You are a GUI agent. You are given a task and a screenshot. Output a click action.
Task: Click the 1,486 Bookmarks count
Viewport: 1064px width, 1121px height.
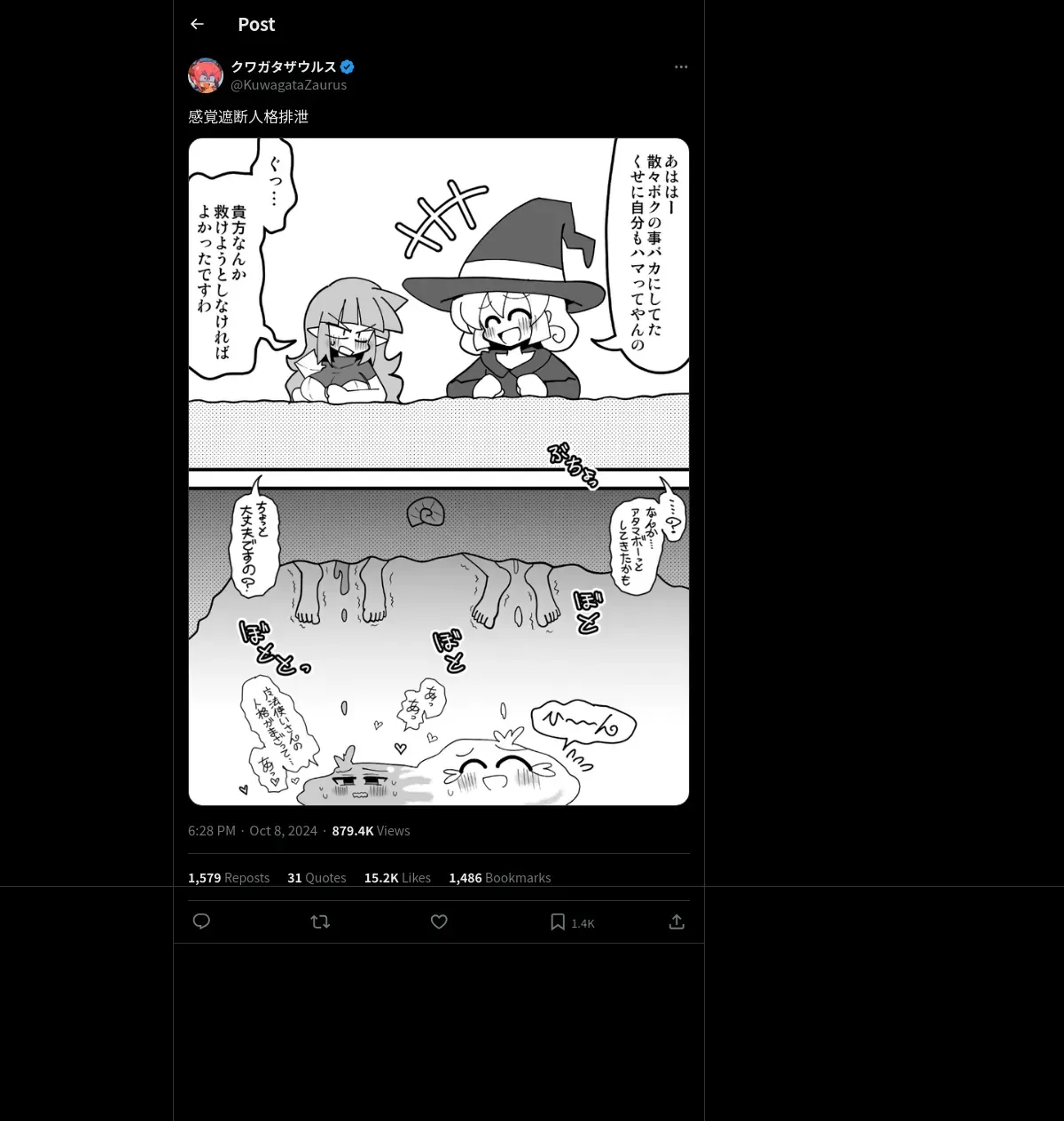(x=500, y=877)
